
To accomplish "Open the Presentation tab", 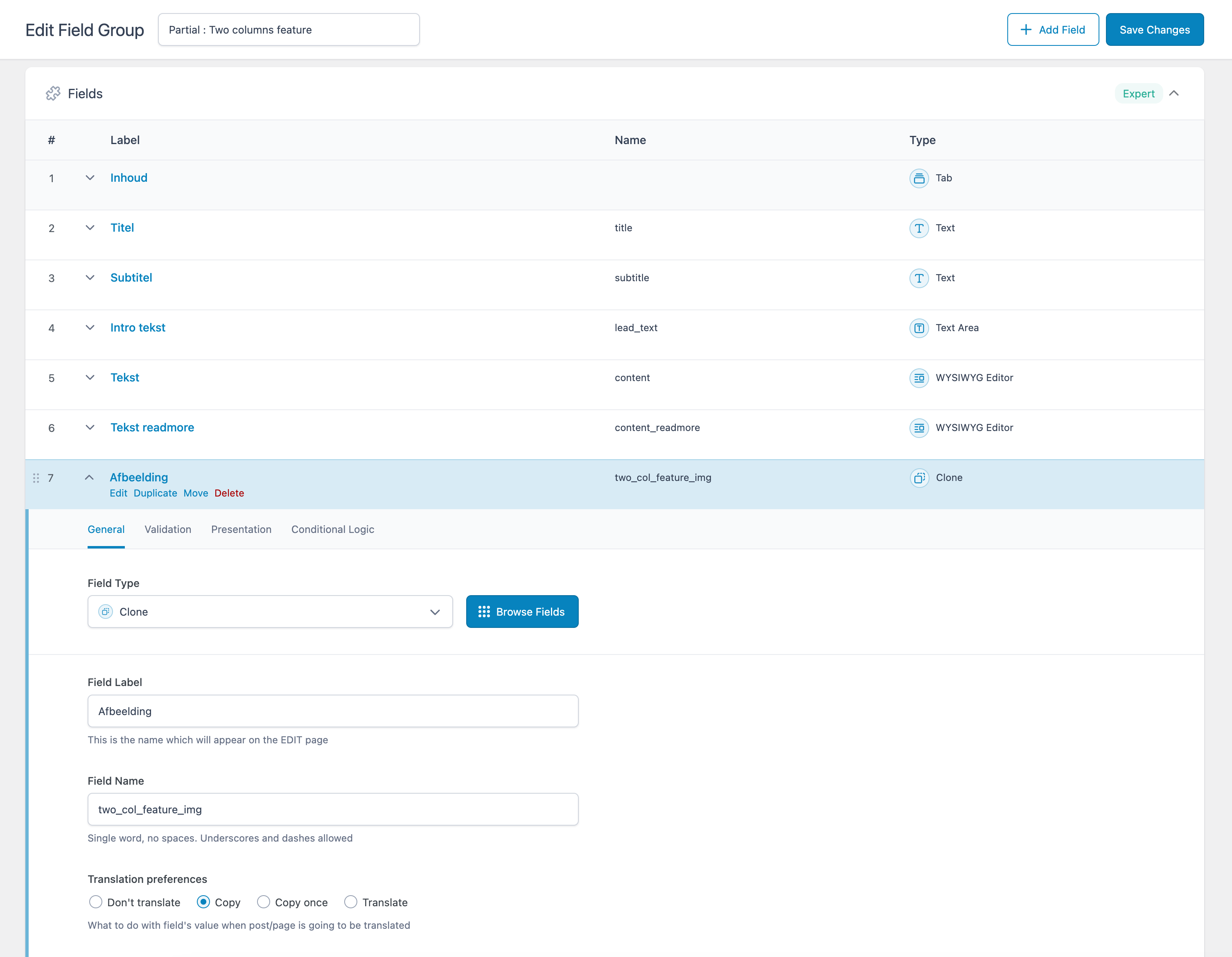I will tap(241, 529).
